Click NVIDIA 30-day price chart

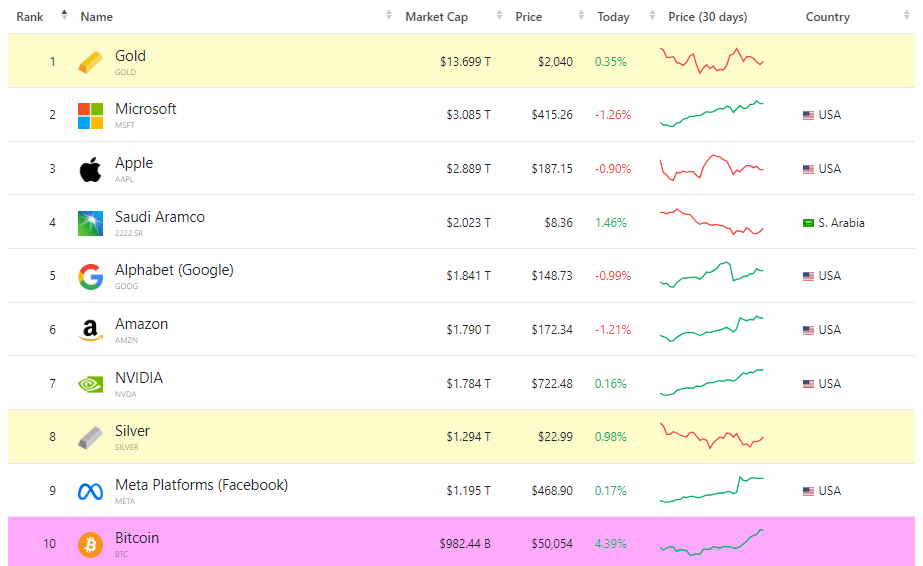pyautogui.click(x=712, y=382)
